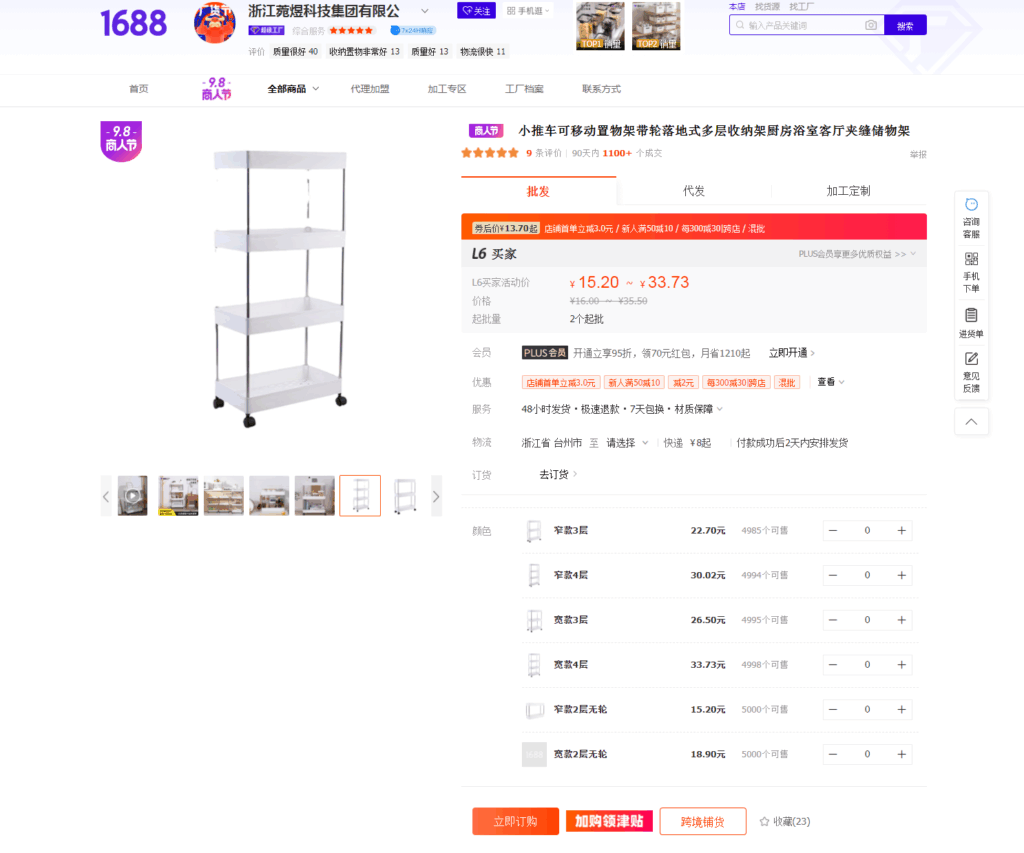Click the 跨境铺货 button
This screenshot has width=1024, height=853.
pyautogui.click(x=703, y=822)
